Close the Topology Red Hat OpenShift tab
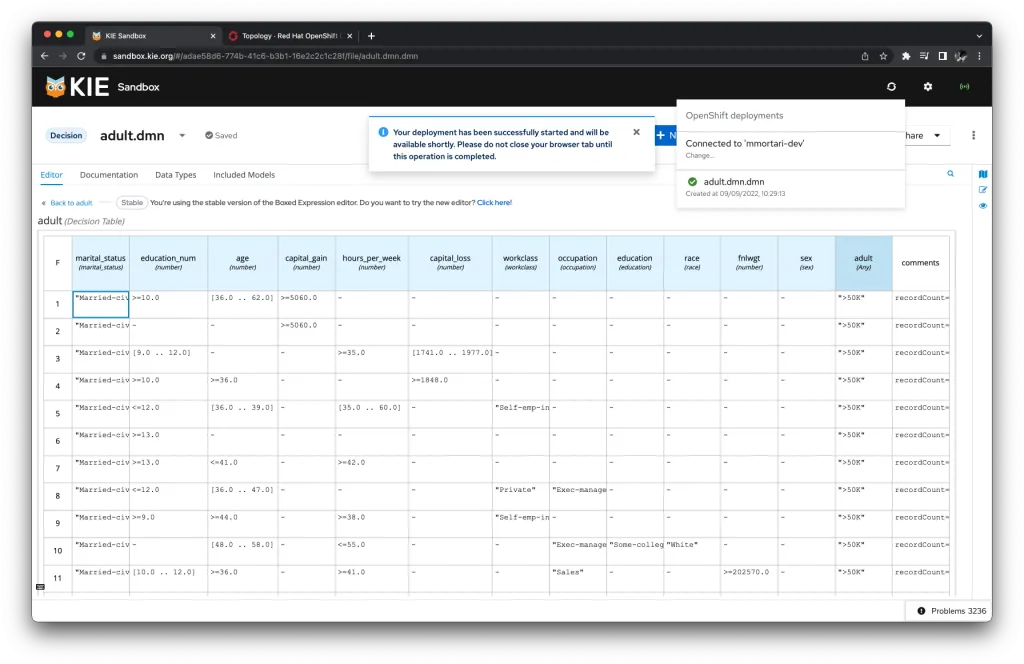The image size is (1024, 664). [x=349, y=36]
